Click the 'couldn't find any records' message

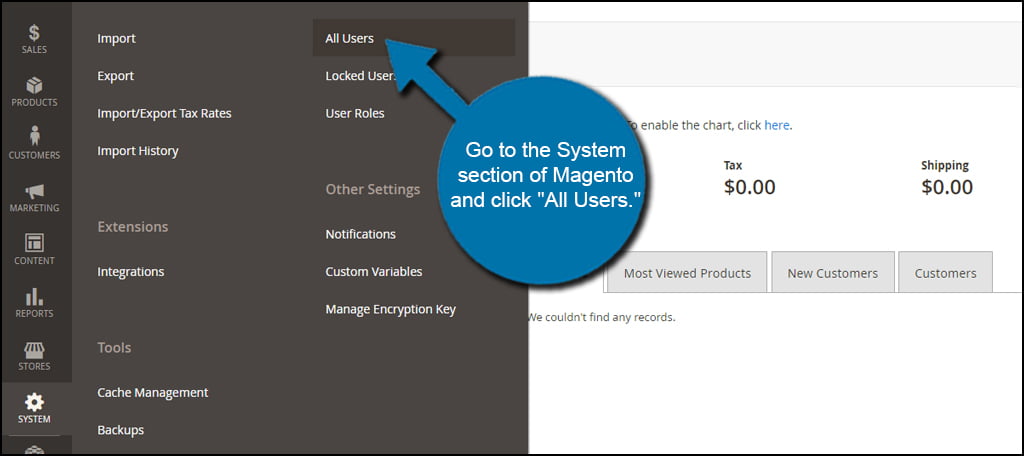601,318
